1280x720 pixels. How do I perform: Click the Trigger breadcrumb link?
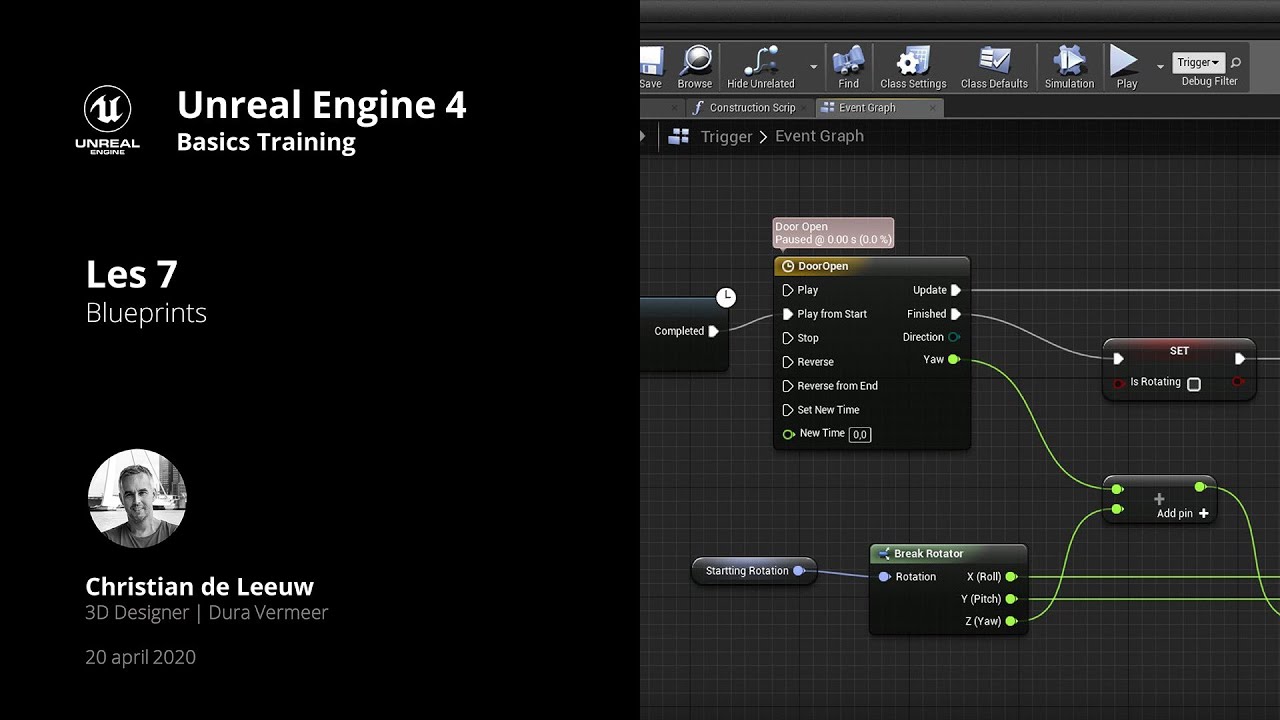(726, 137)
